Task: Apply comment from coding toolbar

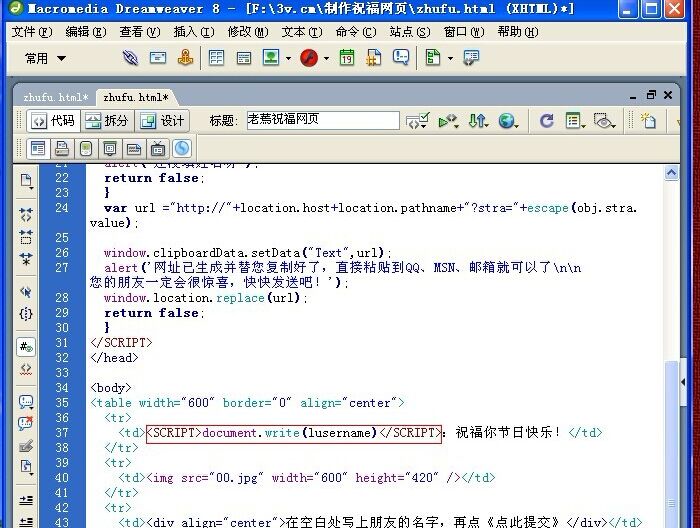Action: [x=26, y=402]
